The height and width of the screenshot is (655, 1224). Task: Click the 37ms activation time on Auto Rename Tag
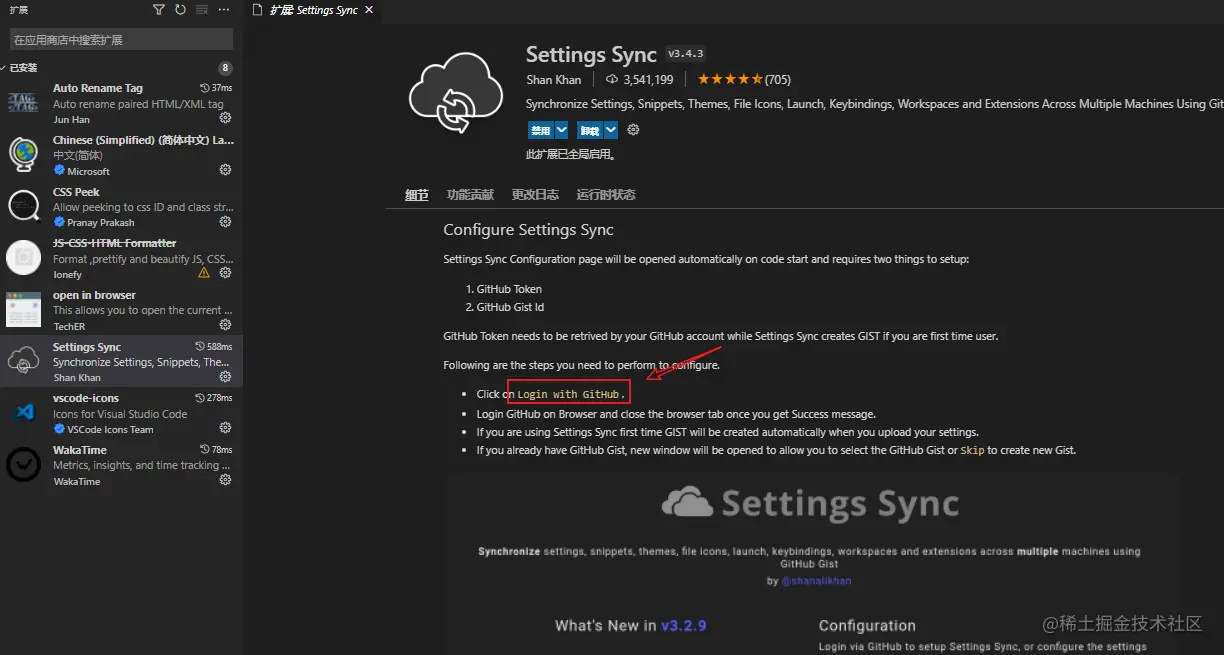point(216,88)
